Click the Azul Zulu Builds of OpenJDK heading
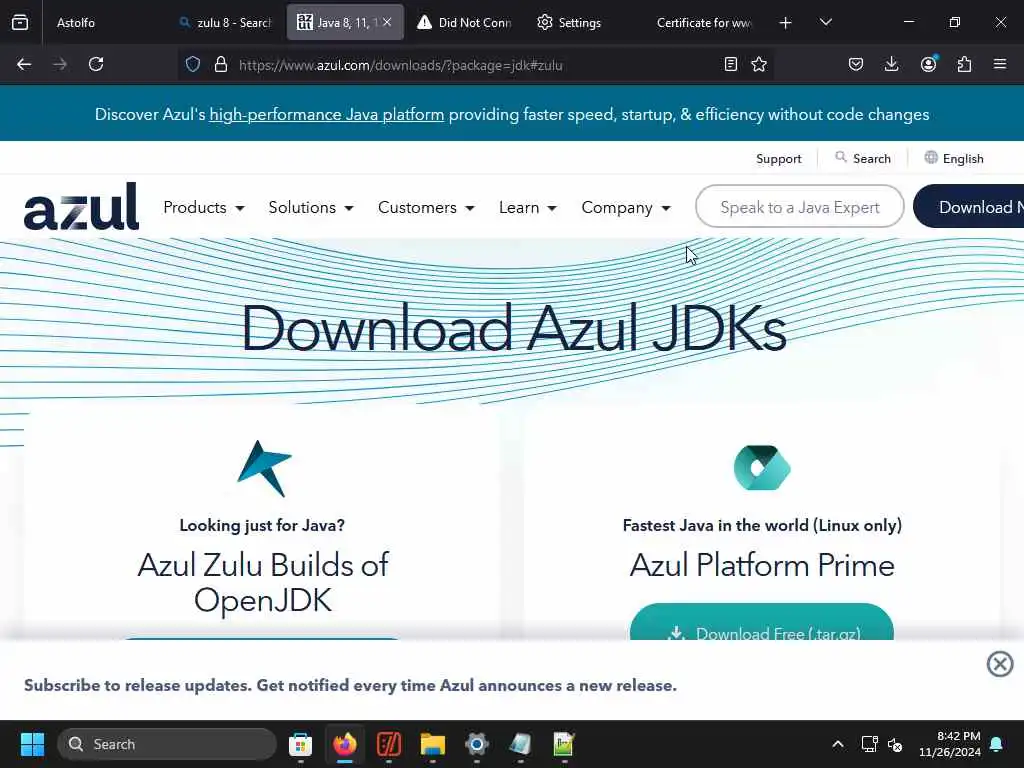The height and width of the screenshot is (768, 1024). (x=263, y=583)
